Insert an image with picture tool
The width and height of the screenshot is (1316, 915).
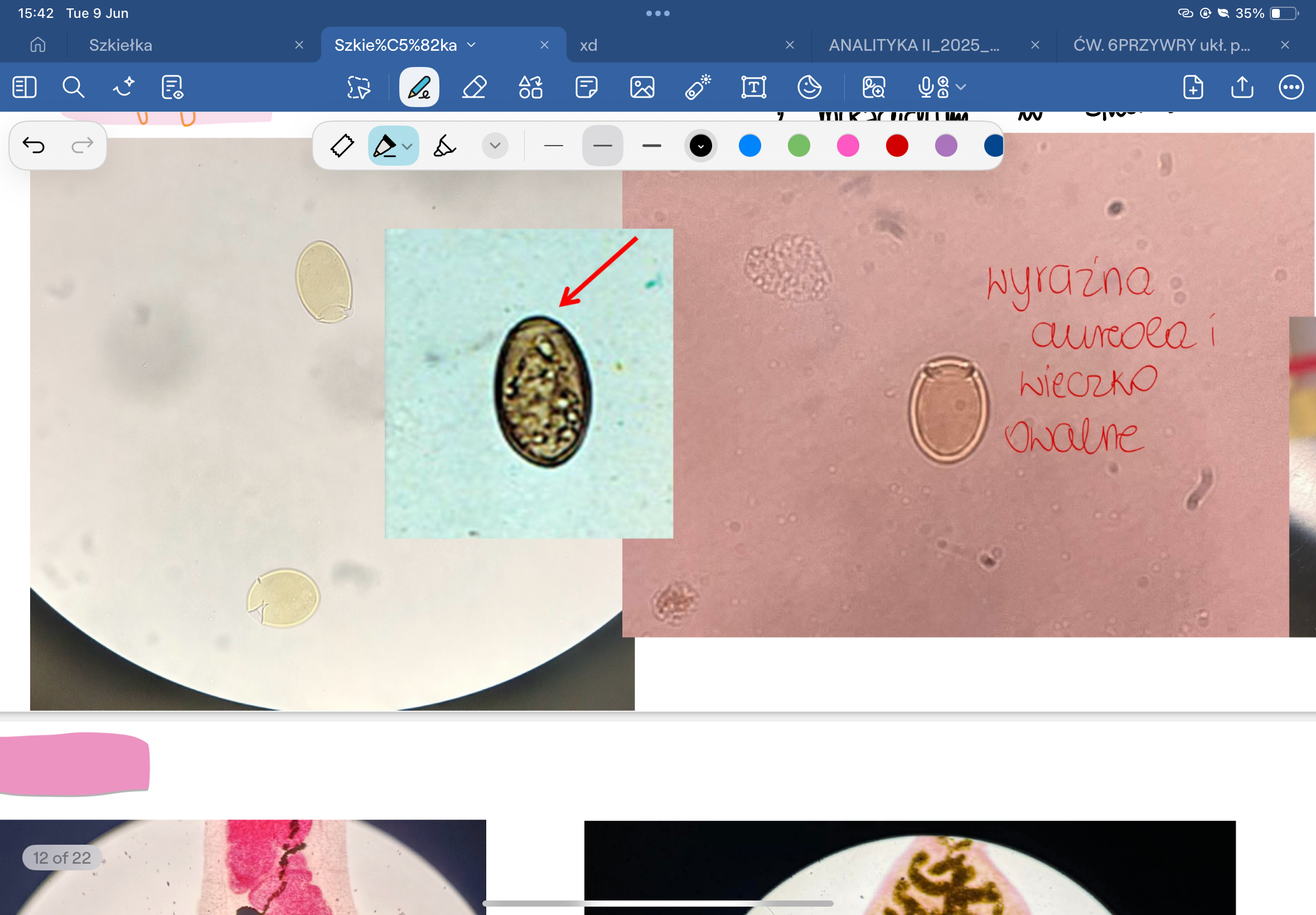pyautogui.click(x=642, y=87)
